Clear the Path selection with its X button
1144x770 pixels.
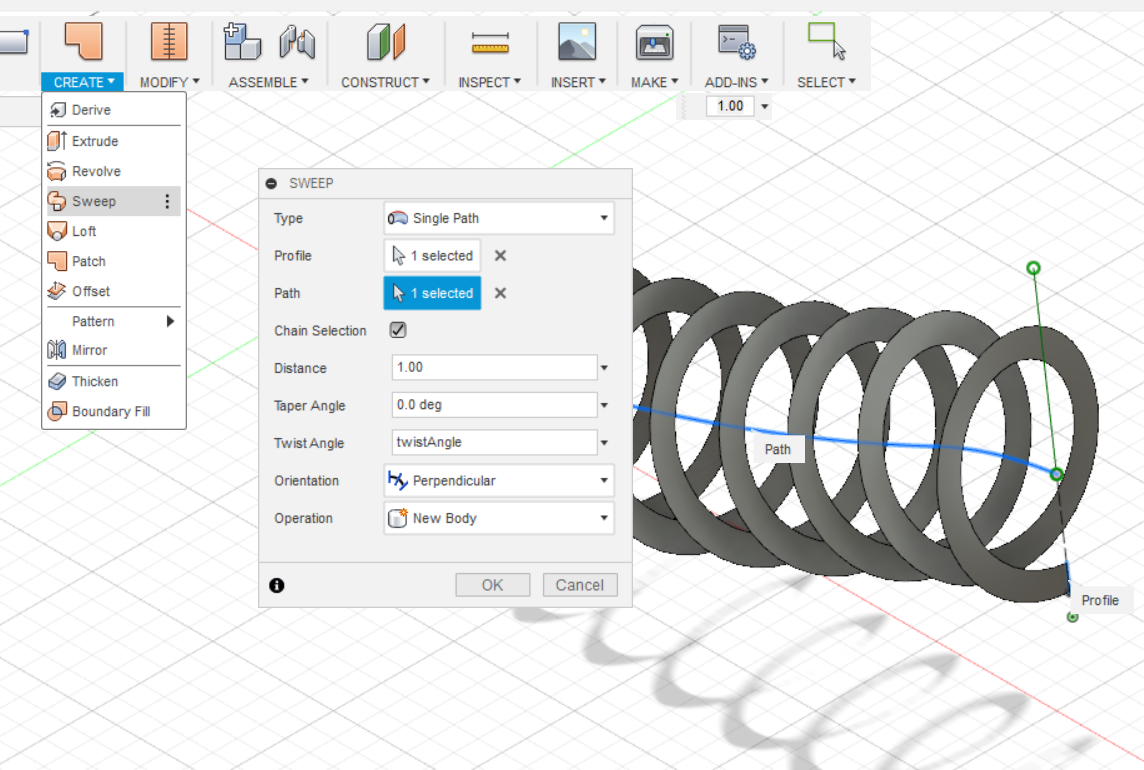(499, 293)
